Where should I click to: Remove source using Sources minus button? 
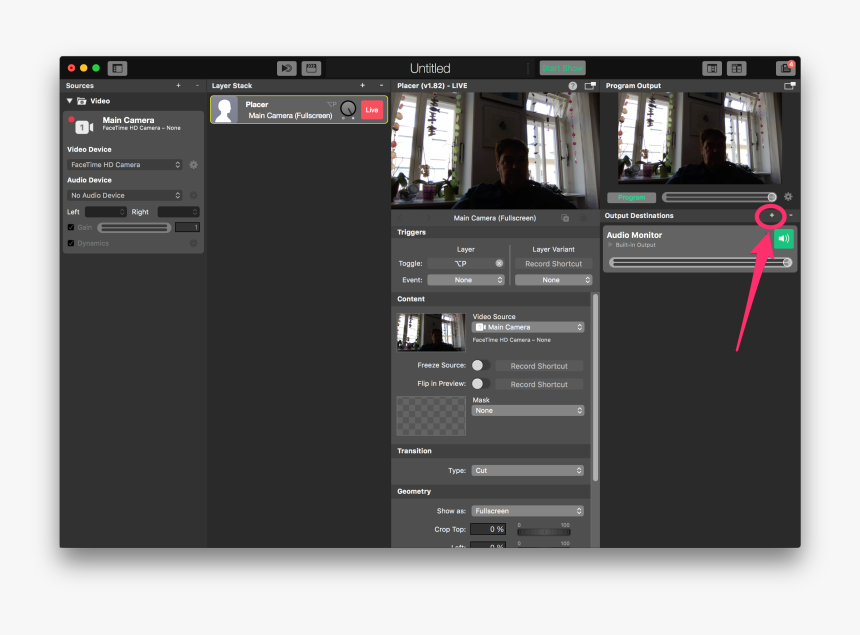(x=197, y=86)
